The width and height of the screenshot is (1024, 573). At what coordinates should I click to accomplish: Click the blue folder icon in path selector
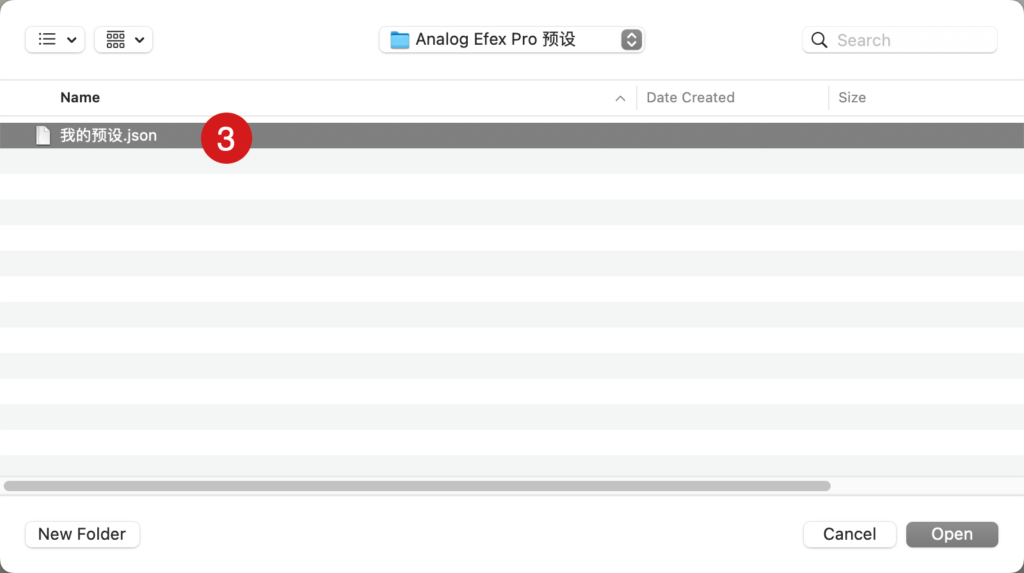[400, 40]
